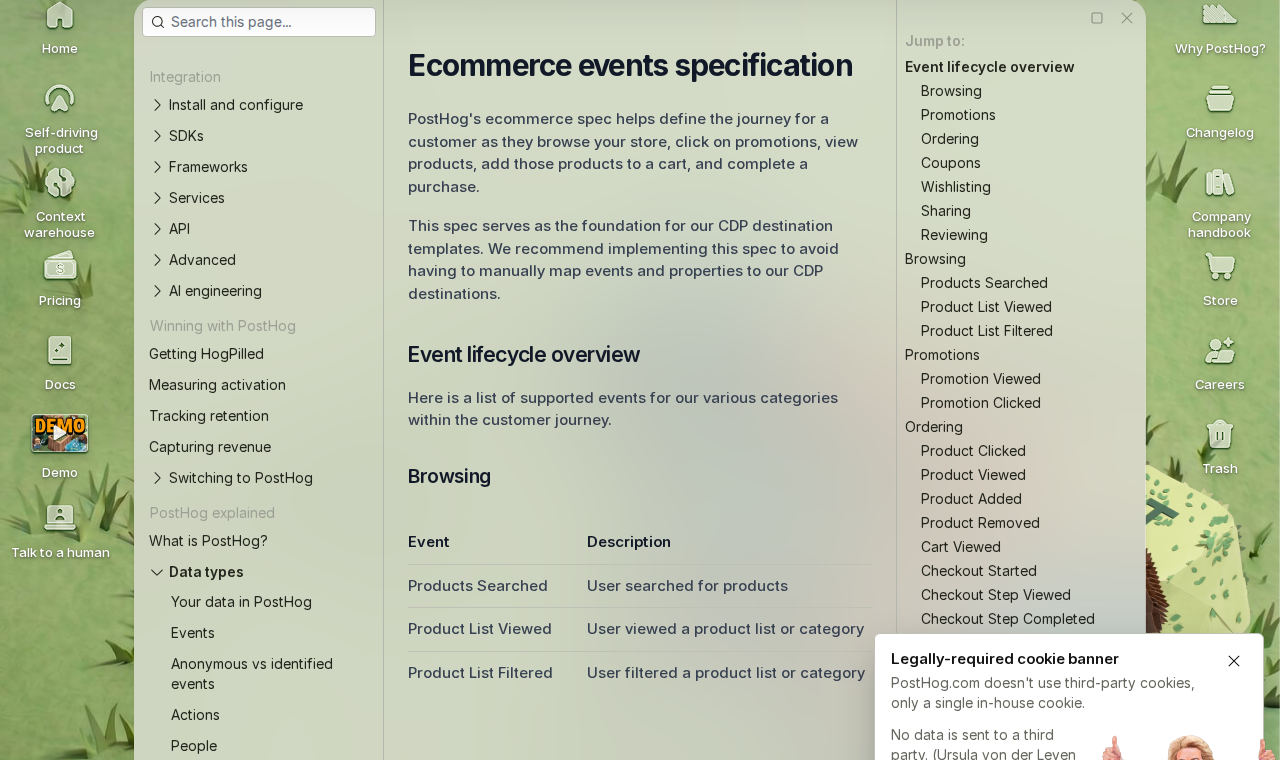Screen dimensions: 1280x760
Task: Jump to Promotion Clicked anchor
Action: tap(981, 403)
